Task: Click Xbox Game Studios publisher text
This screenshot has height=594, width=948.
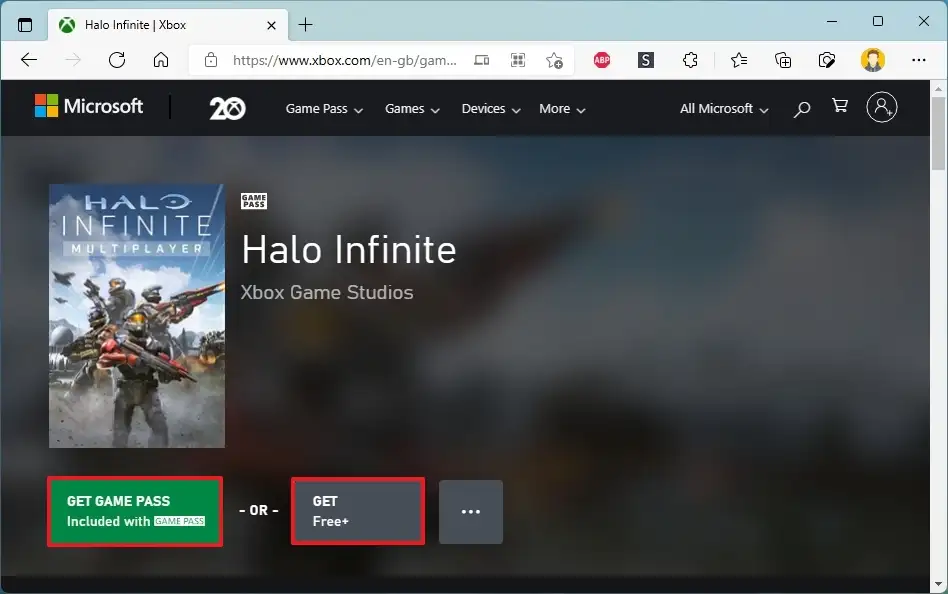Action: [x=327, y=292]
